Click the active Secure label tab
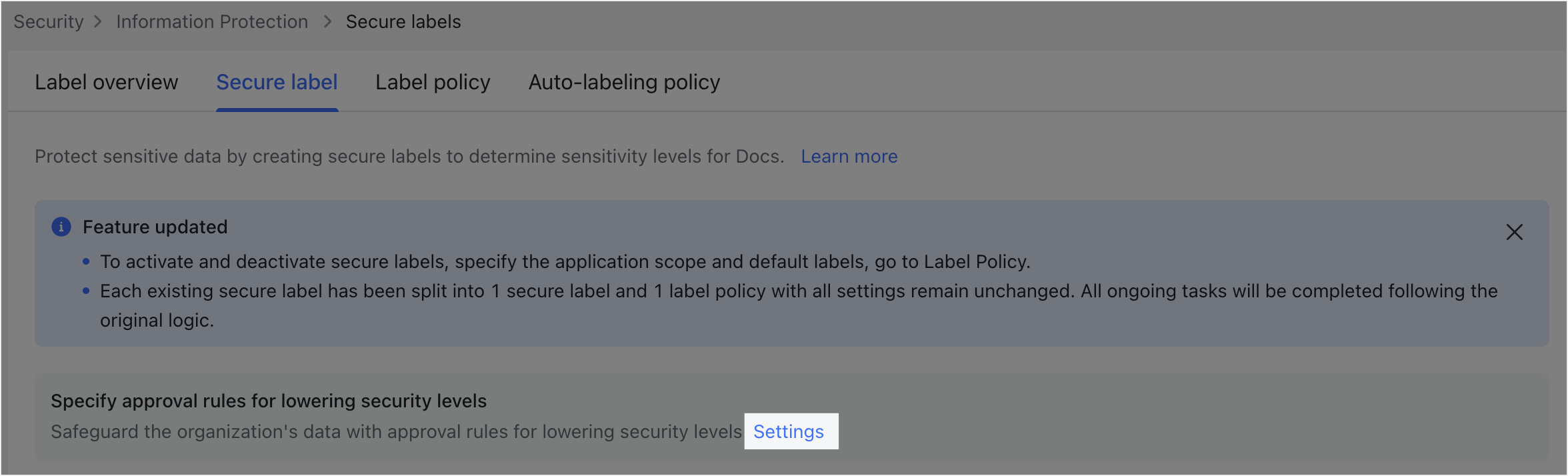 point(277,82)
